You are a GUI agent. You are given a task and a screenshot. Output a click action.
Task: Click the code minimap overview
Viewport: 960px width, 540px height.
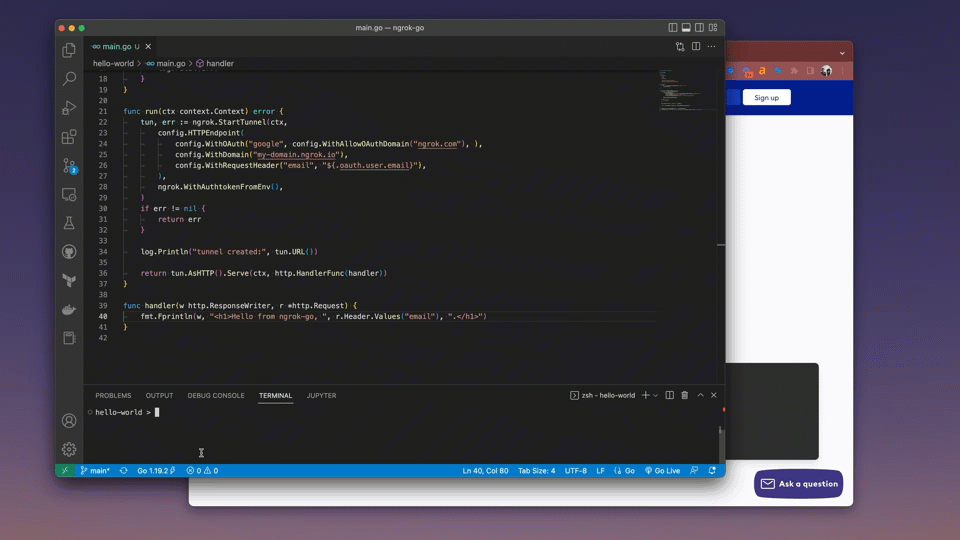(688, 90)
